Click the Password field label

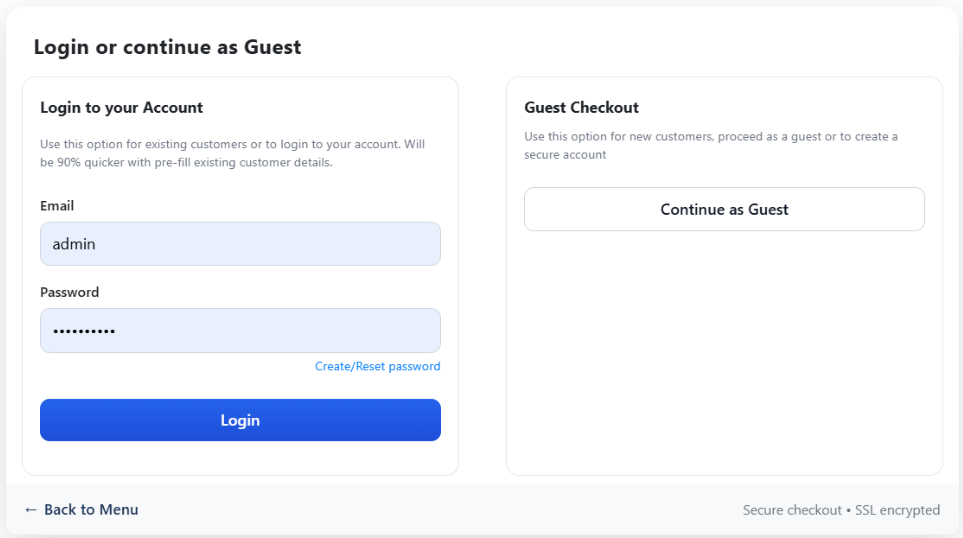click(69, 293)
